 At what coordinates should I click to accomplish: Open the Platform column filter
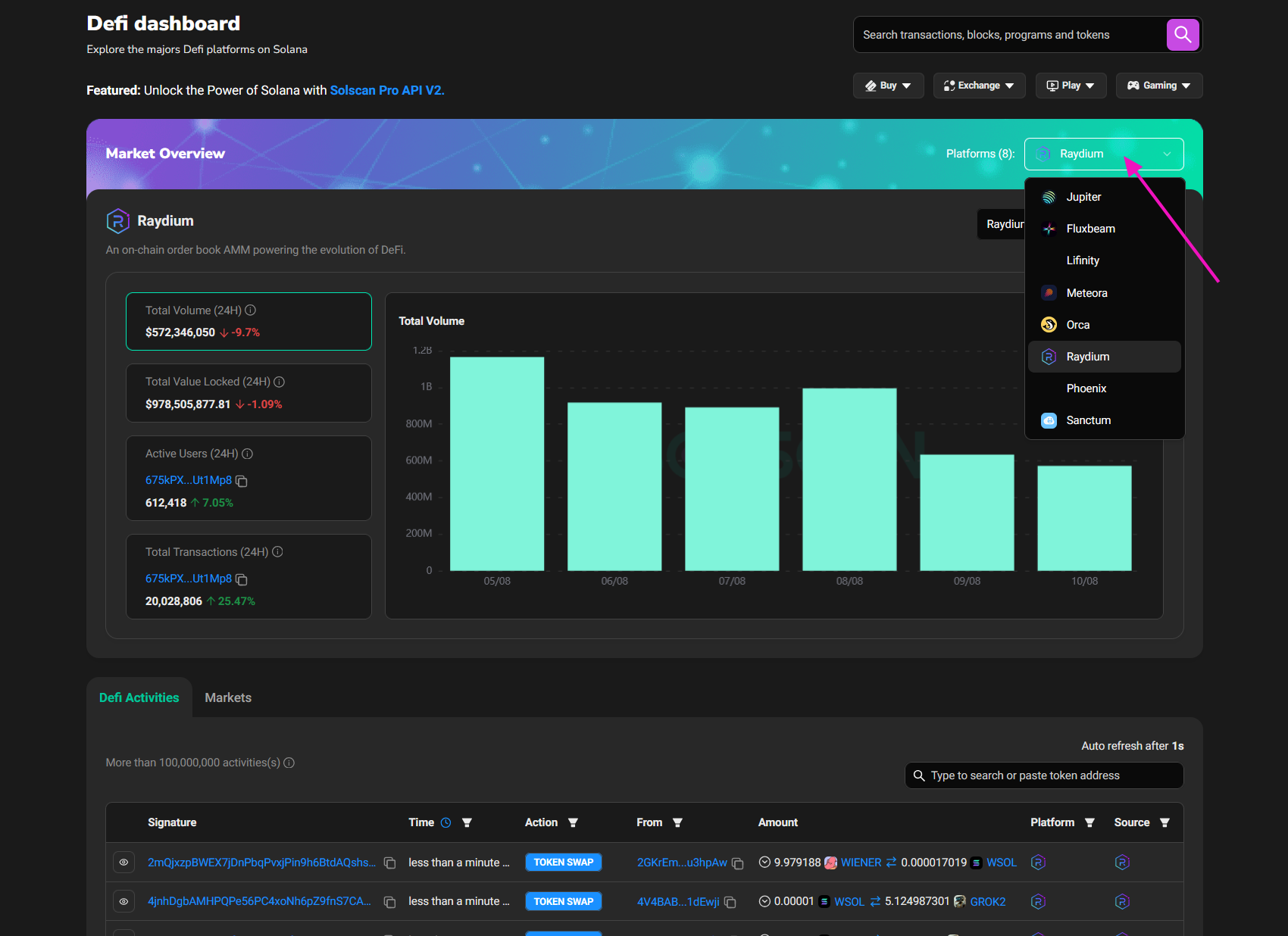click(x=1089, y=822)
